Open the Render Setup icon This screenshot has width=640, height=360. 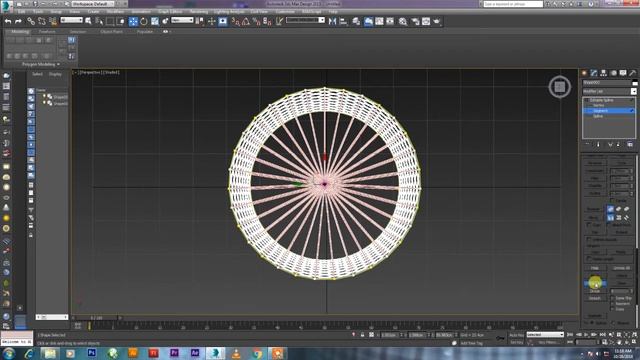pyautogui.click(x=415, y=21)
